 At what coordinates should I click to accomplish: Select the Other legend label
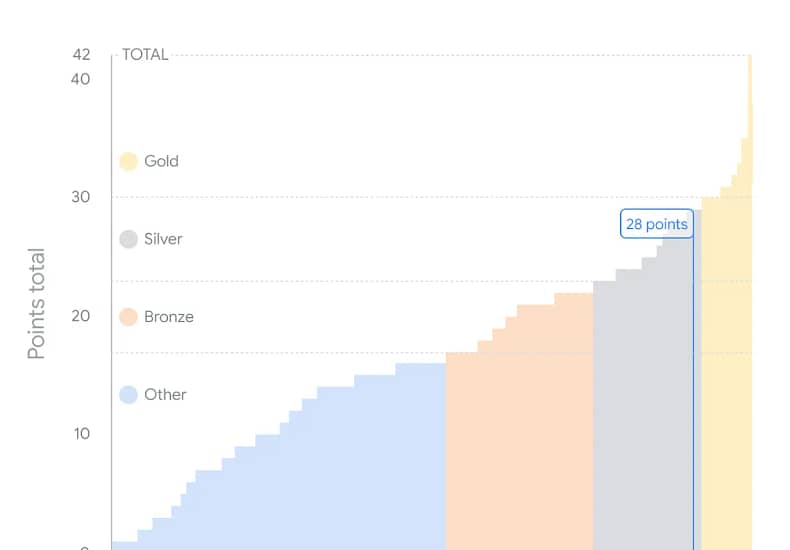(x=165, y=394)
